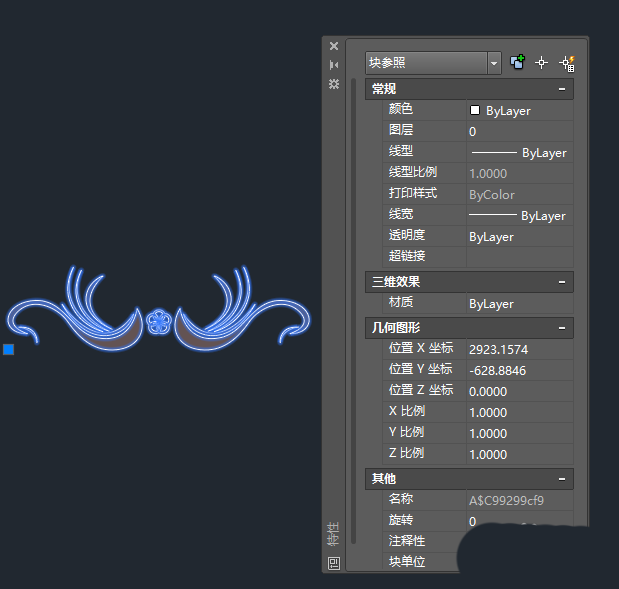Edit the 旋转 value field

point(520,521)
